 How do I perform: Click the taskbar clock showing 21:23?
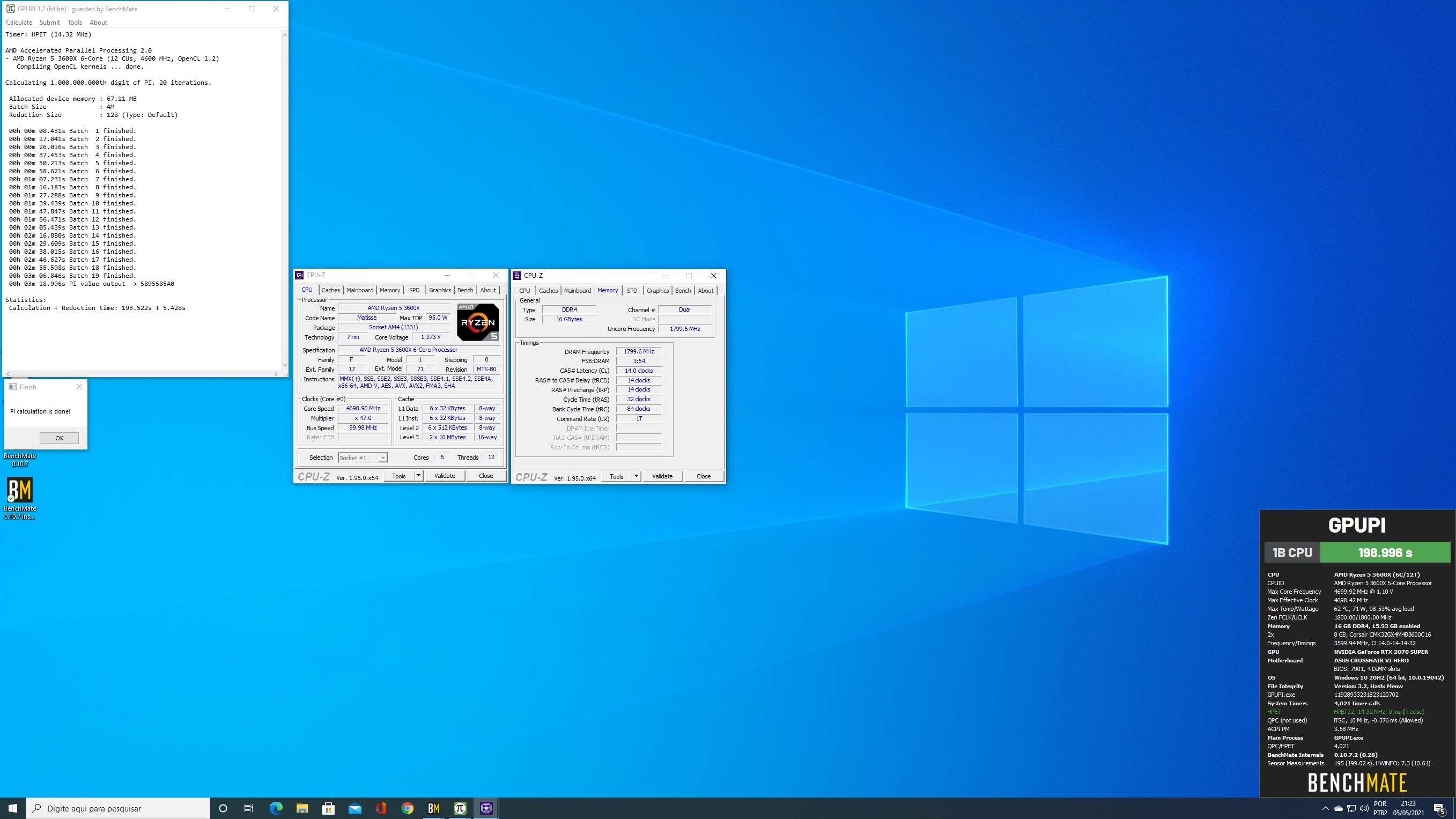coord(1408,808)
